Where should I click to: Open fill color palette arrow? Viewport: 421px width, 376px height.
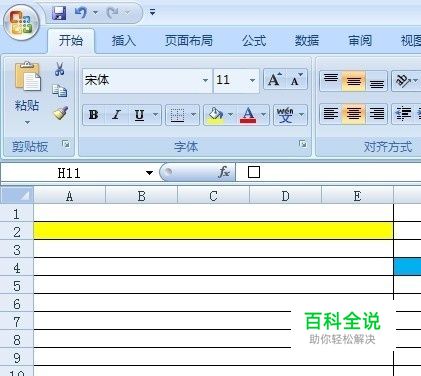pos(231,115)
